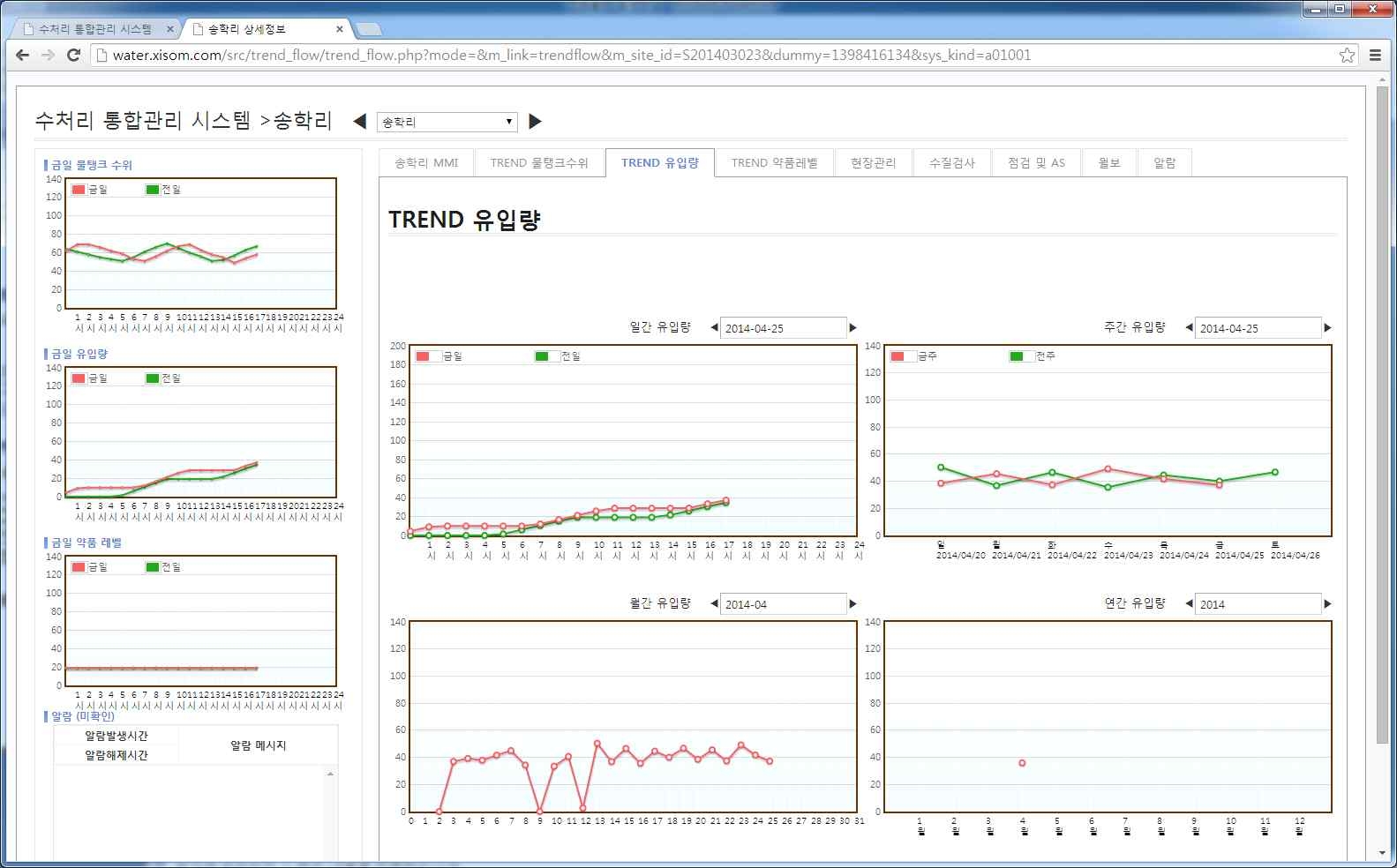Click the 주간 유입량 date field
Screen dimensions: 1397x868
click(1258, 328)
